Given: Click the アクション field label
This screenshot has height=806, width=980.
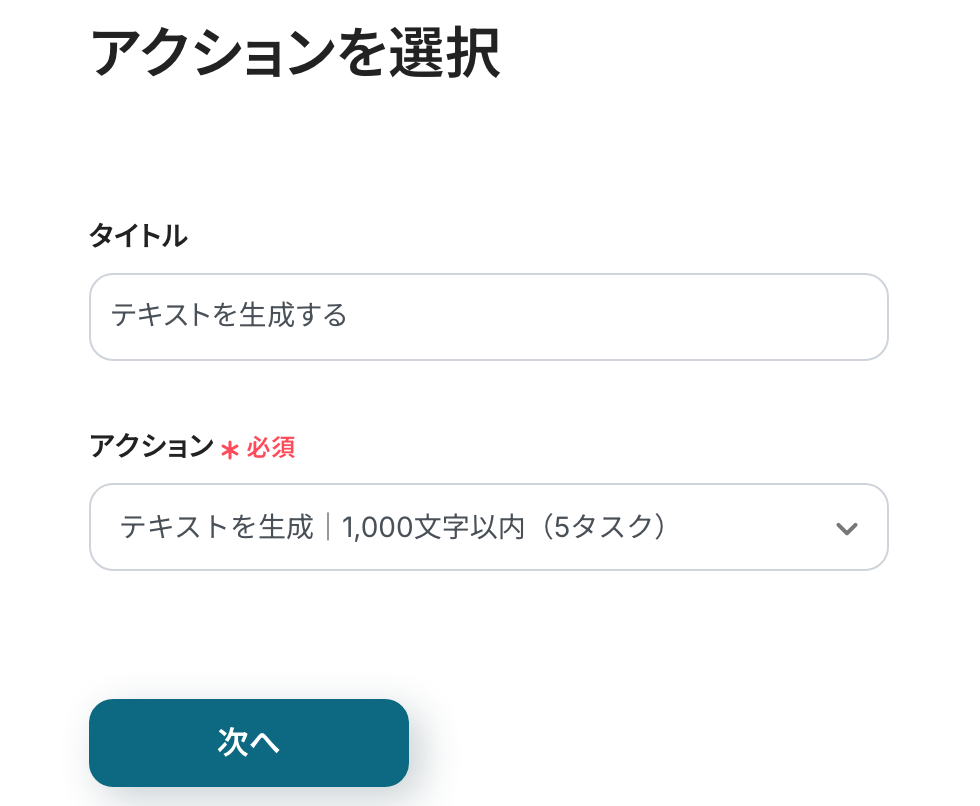Looking at the screenshot, I should pyautogui.click(x=152, y=446).
